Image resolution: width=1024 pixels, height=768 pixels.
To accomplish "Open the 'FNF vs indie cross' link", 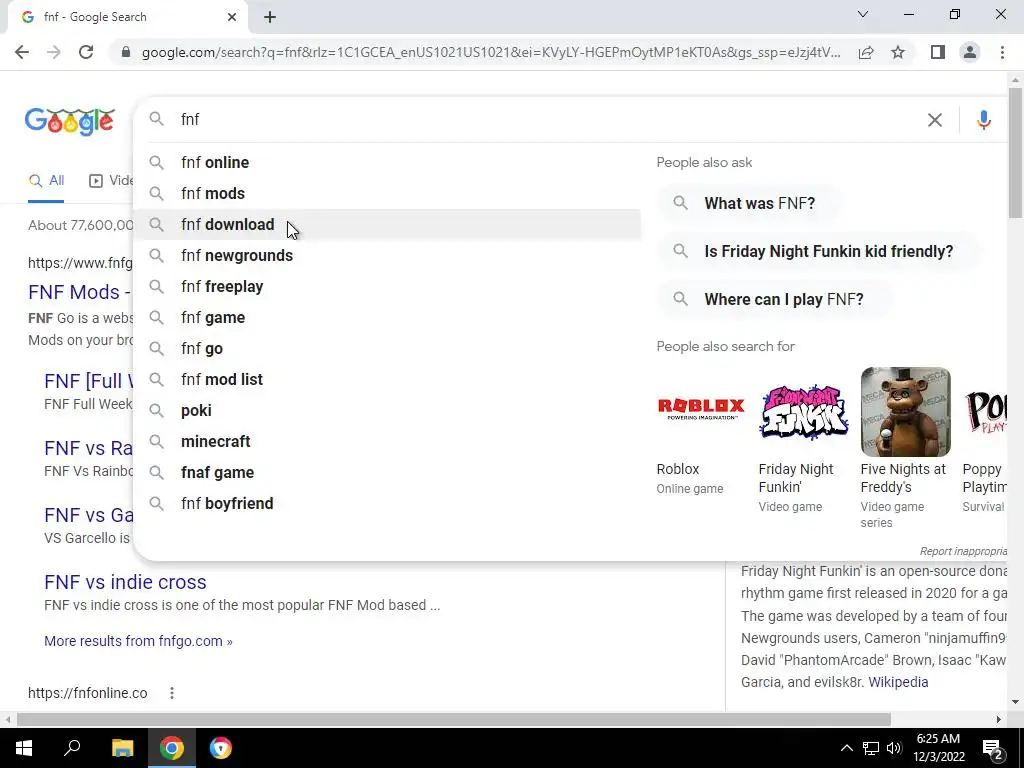I will [x=125, y=582].
